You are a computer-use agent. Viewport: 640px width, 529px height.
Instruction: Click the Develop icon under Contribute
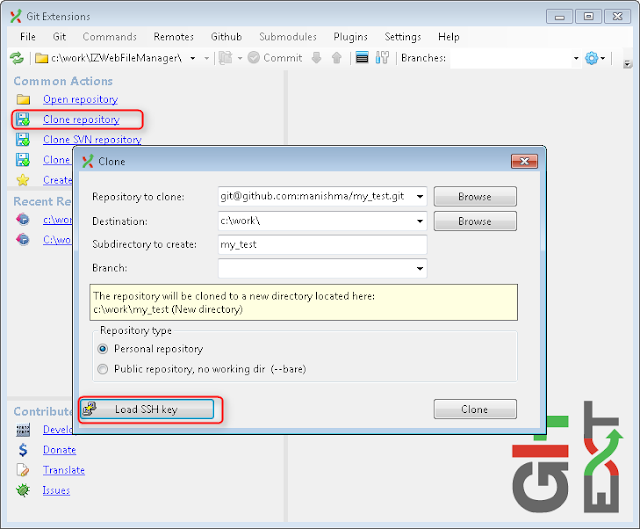23,430
